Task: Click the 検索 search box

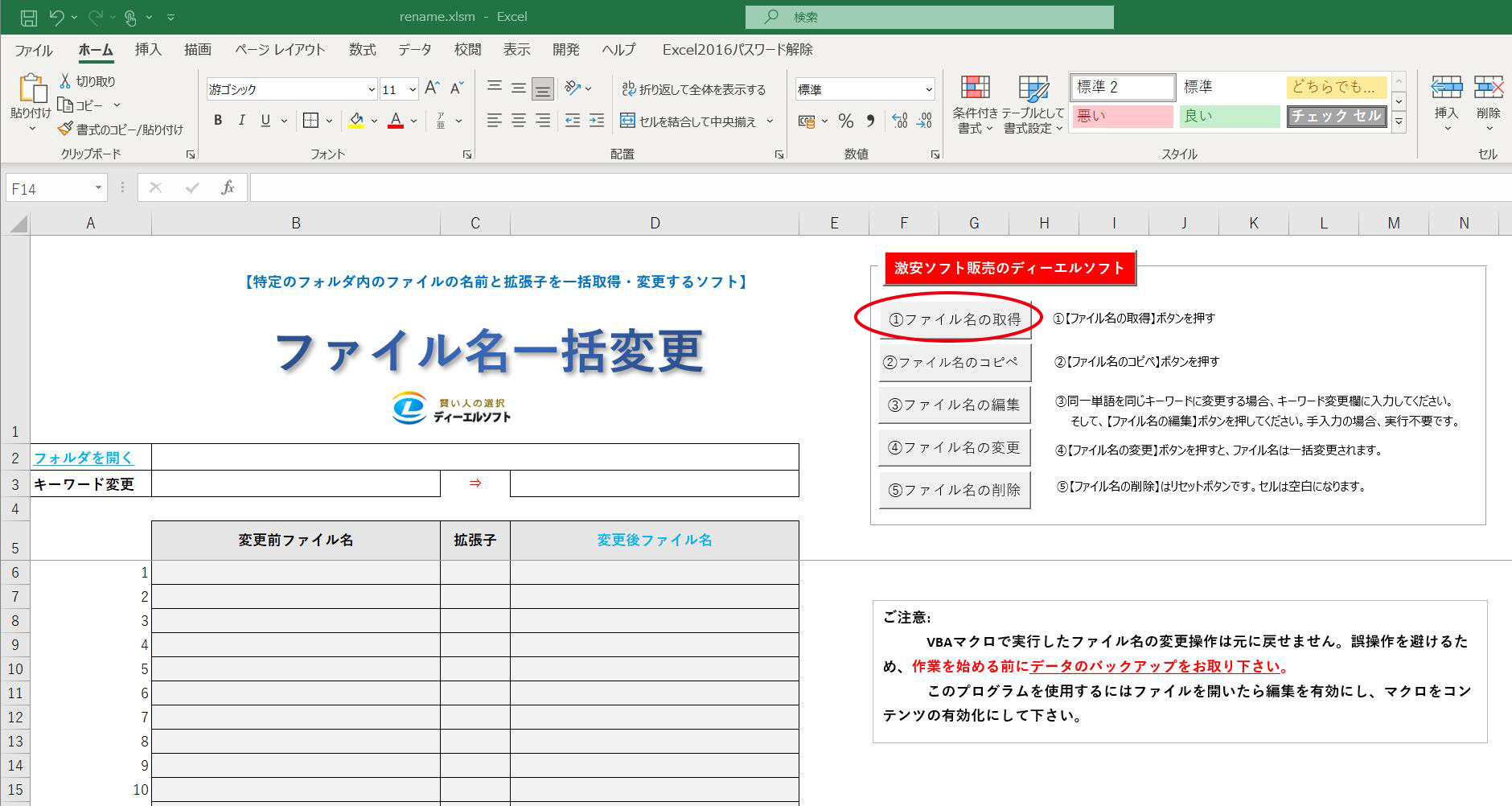Action: coord(929,17)
